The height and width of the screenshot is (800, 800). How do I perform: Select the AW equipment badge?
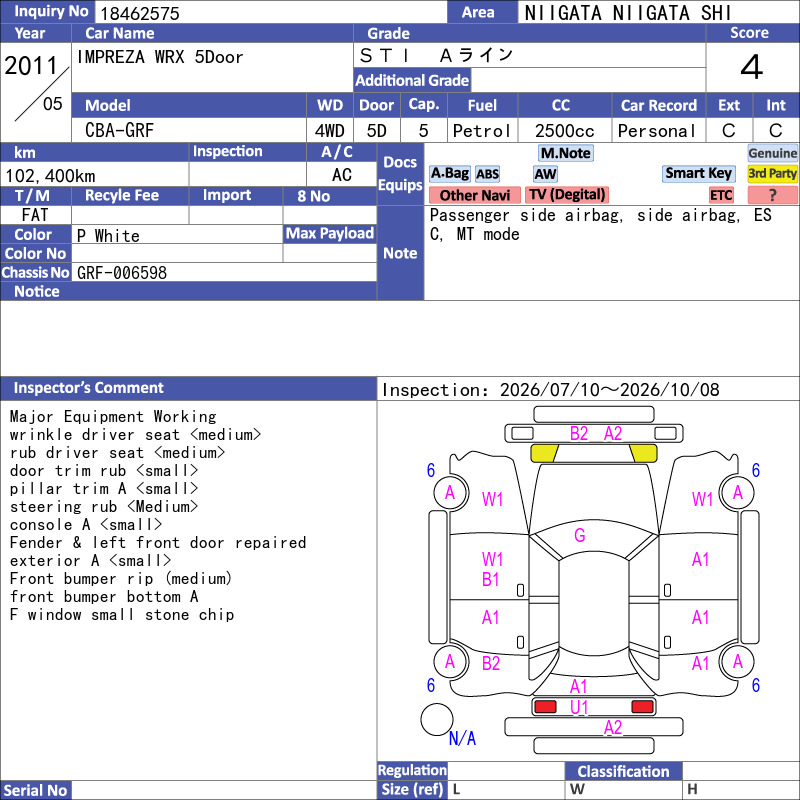545,174
